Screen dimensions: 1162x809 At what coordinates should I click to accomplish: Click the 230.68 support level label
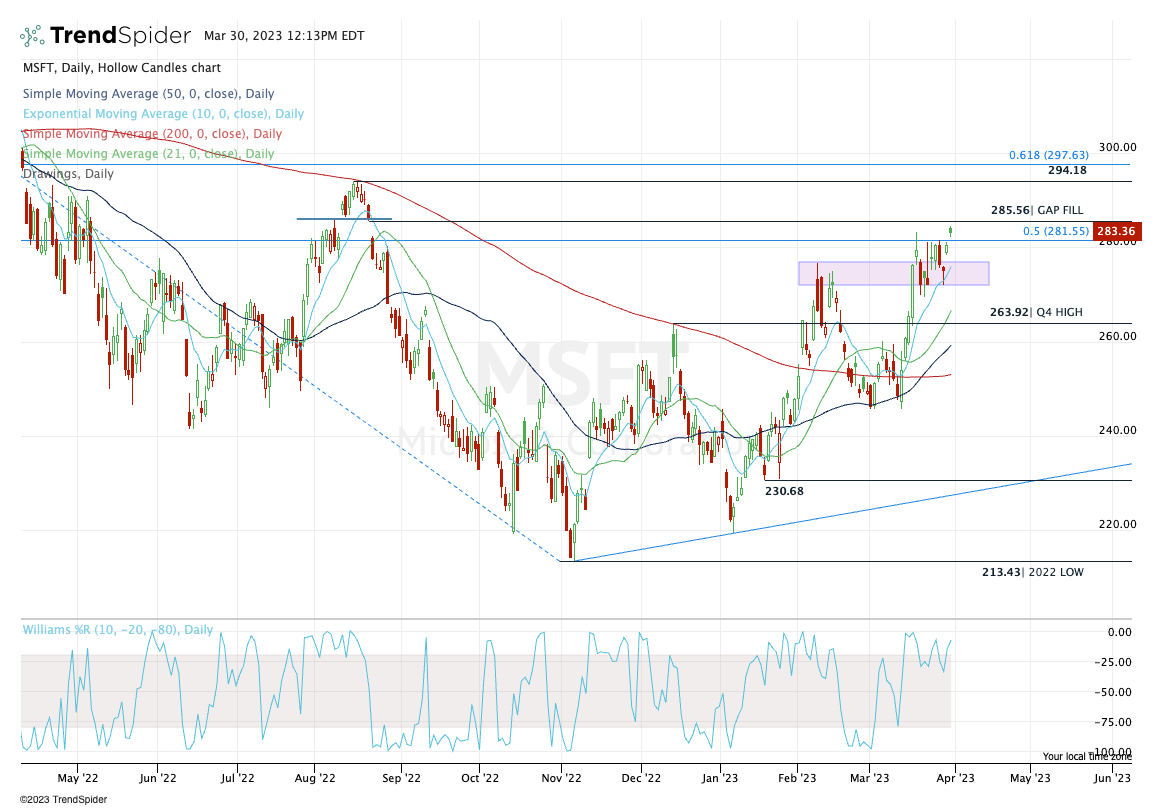tap(784, 490)
